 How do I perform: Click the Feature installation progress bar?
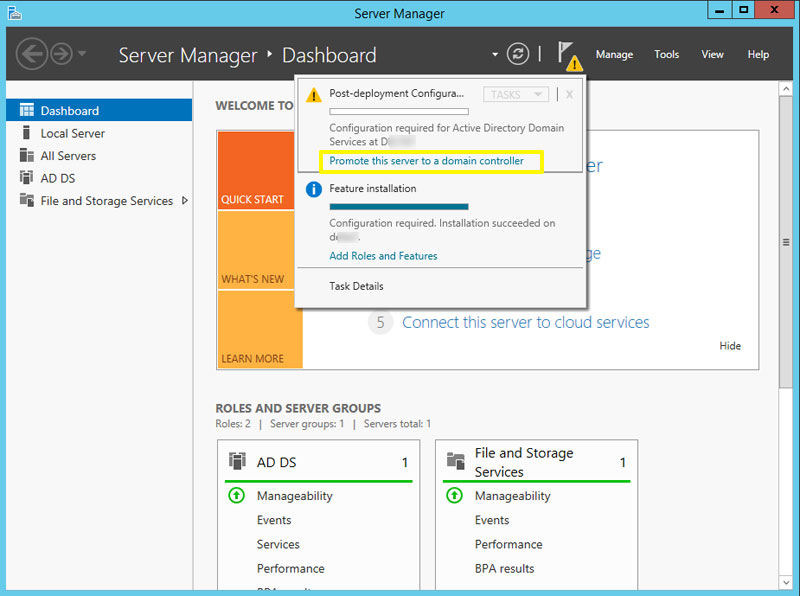pos(398,207)
